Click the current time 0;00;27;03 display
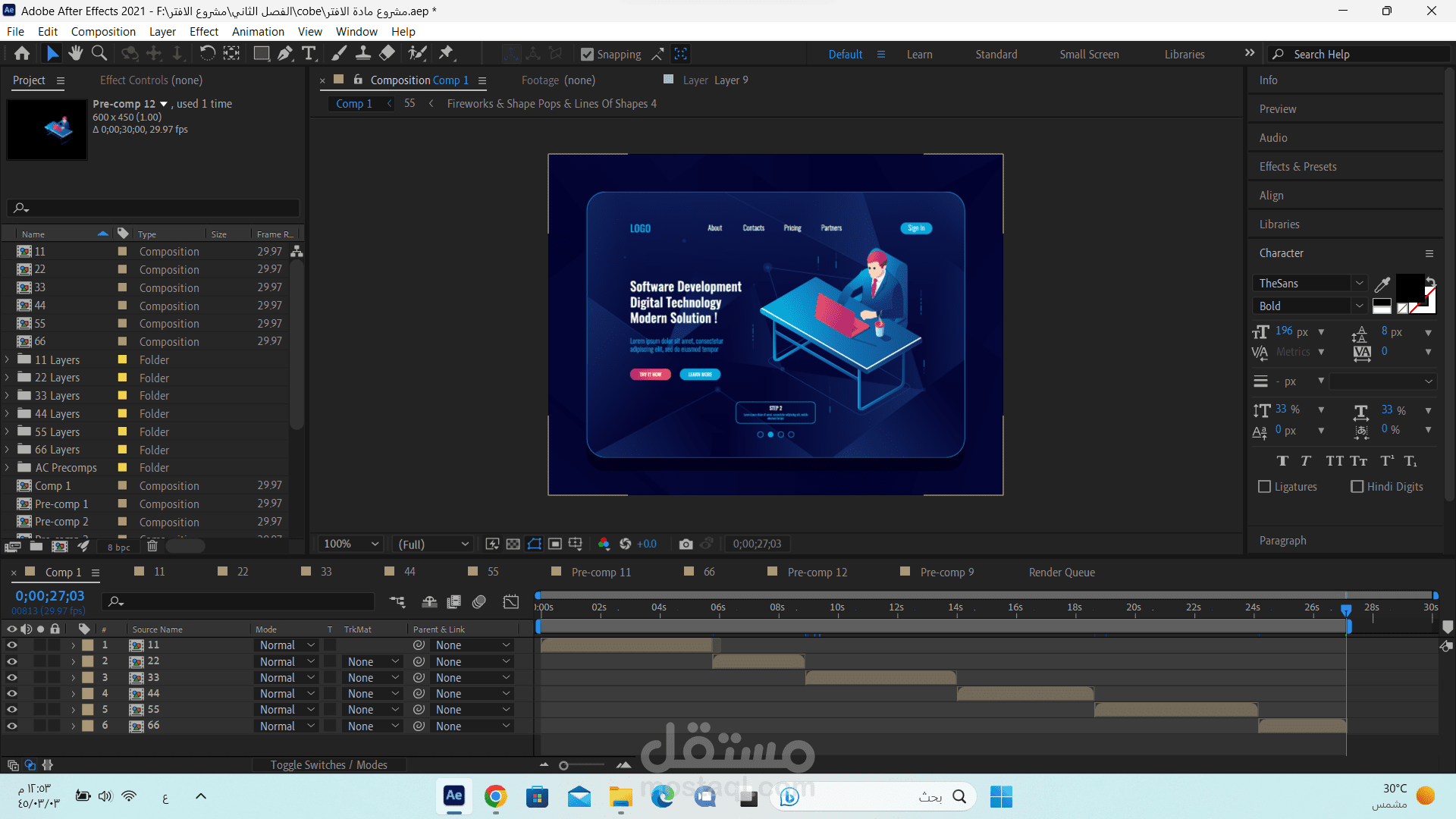Screen dimensions: 1456x819 50,596
